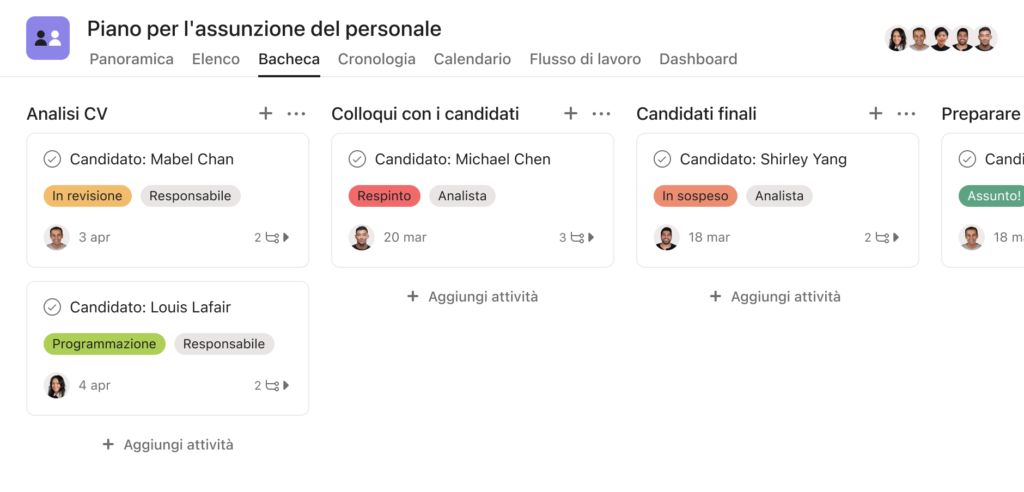
Task: Mark Candidato: Michael Chen as complete
Action: point(357,159)
